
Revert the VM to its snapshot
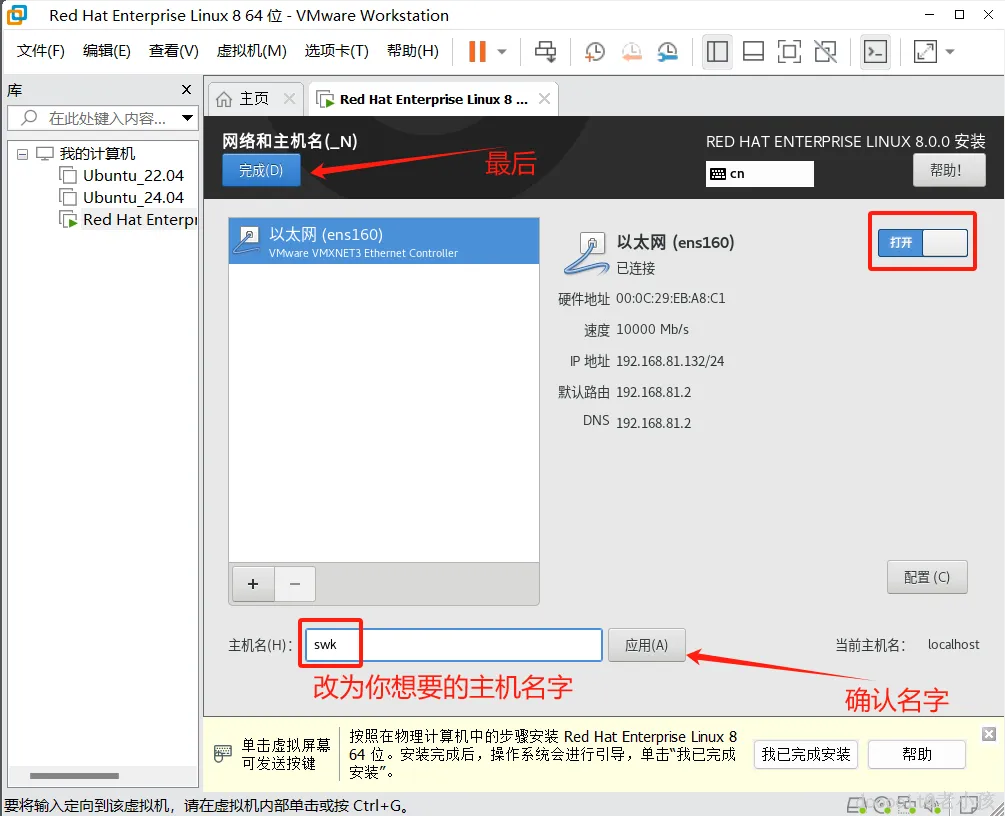tap(632, 51)
